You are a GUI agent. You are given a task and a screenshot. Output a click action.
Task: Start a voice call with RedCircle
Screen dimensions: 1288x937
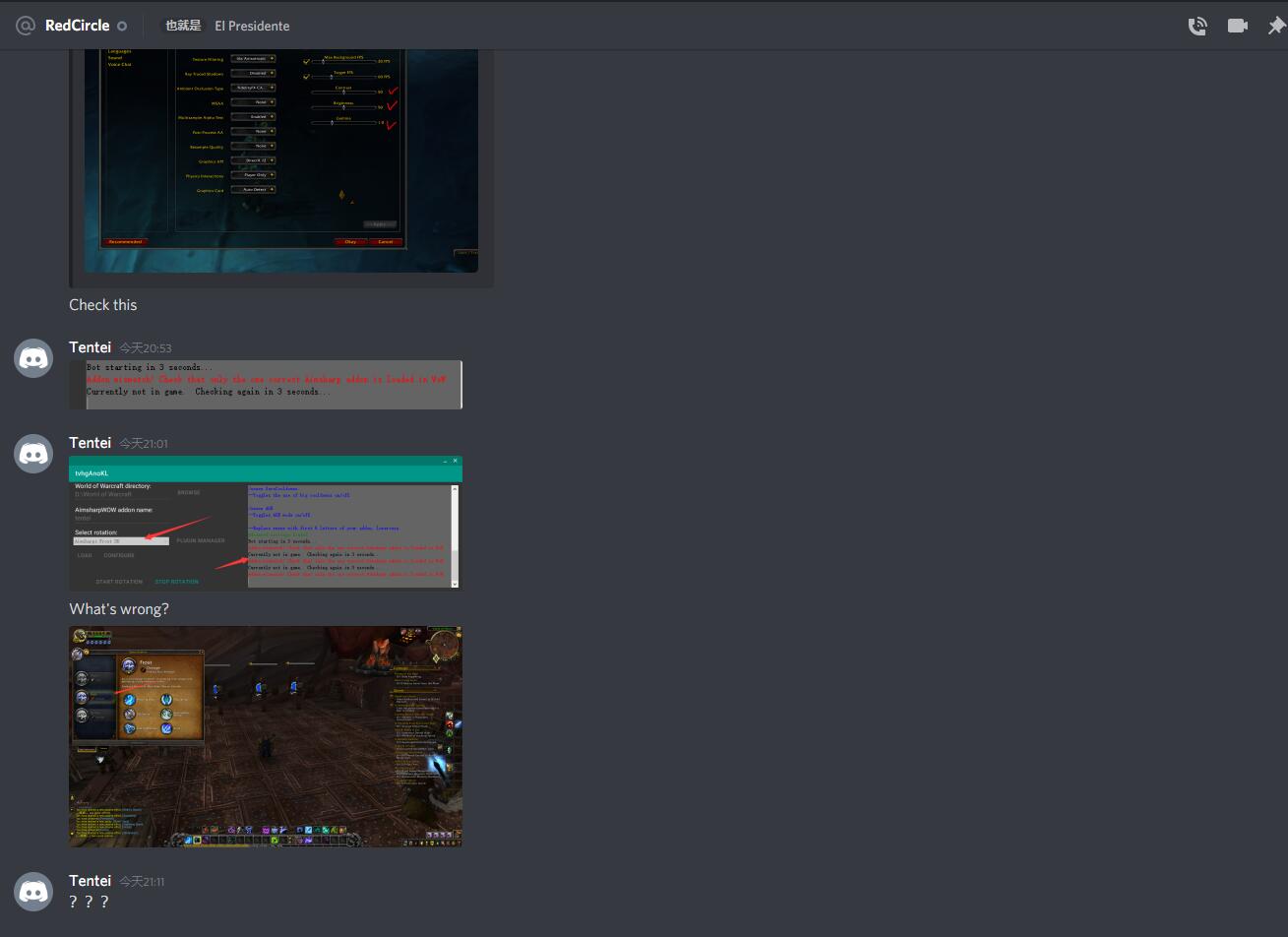1197,26
